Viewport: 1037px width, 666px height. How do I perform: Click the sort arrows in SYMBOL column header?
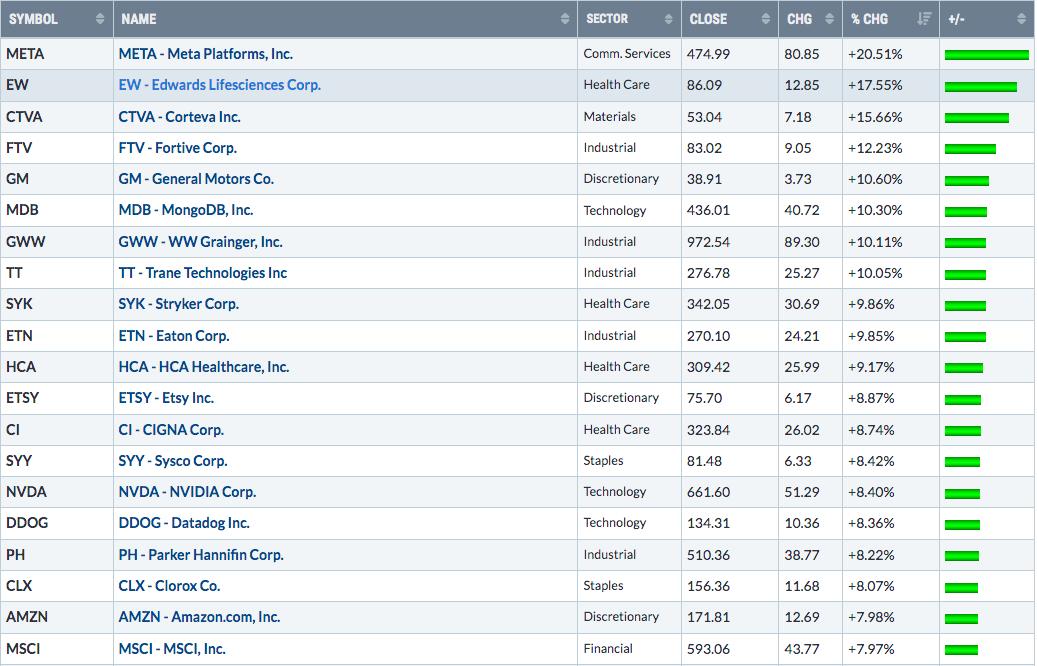99,19
